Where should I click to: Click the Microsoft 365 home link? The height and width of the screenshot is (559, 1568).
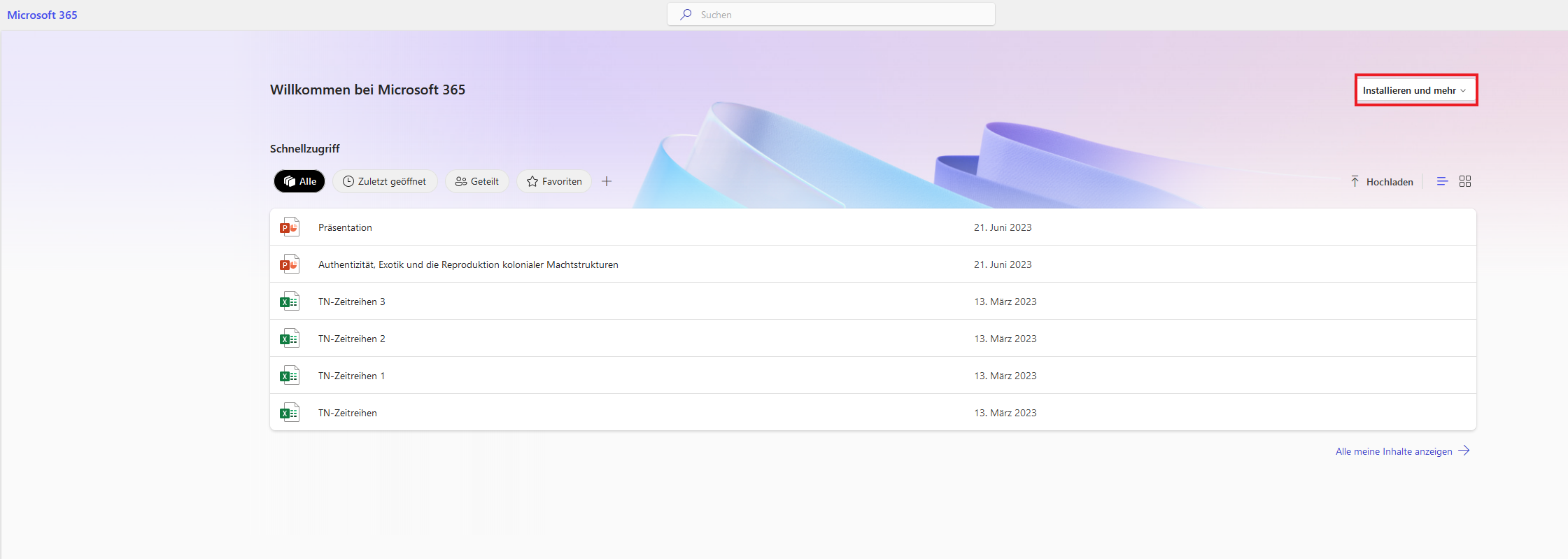coord(42,15)
